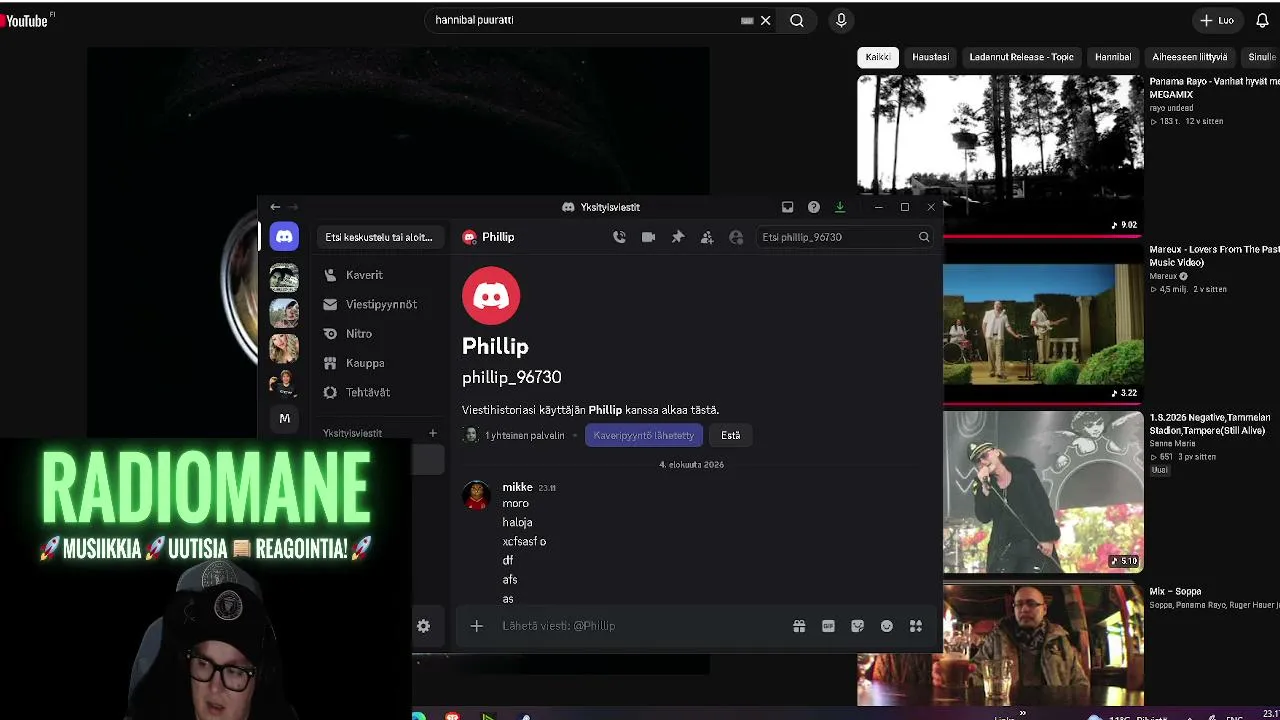Open Discord home direct messages button

[284, 237]
